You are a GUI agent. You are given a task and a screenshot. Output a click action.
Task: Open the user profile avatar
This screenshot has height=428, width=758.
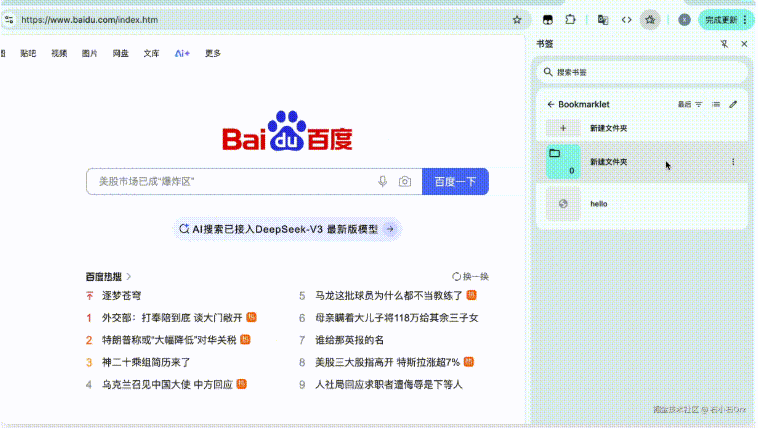684,20
